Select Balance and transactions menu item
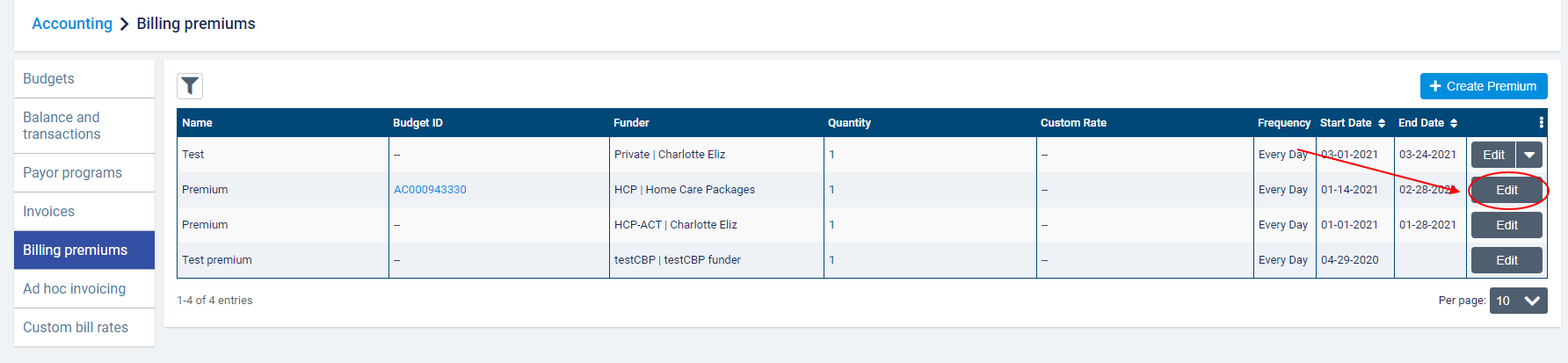 [62, 126]
